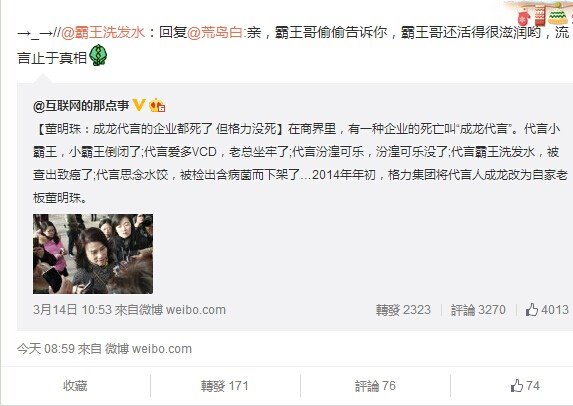Repost using the 轉發 171 button
This screenshot has width=573, height=406.
[224, 386]
